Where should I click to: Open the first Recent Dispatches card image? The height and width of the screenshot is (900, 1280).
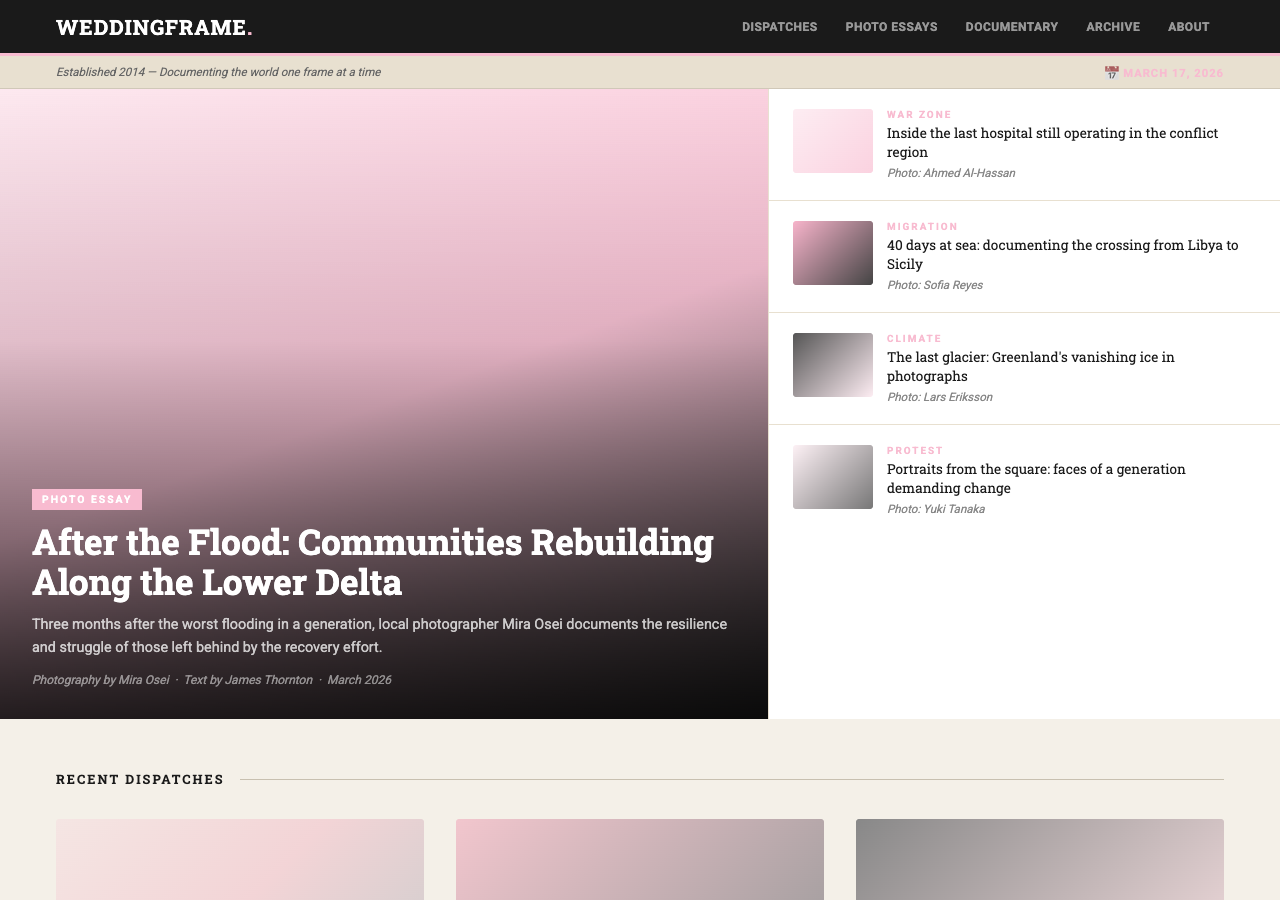[240, 860]
